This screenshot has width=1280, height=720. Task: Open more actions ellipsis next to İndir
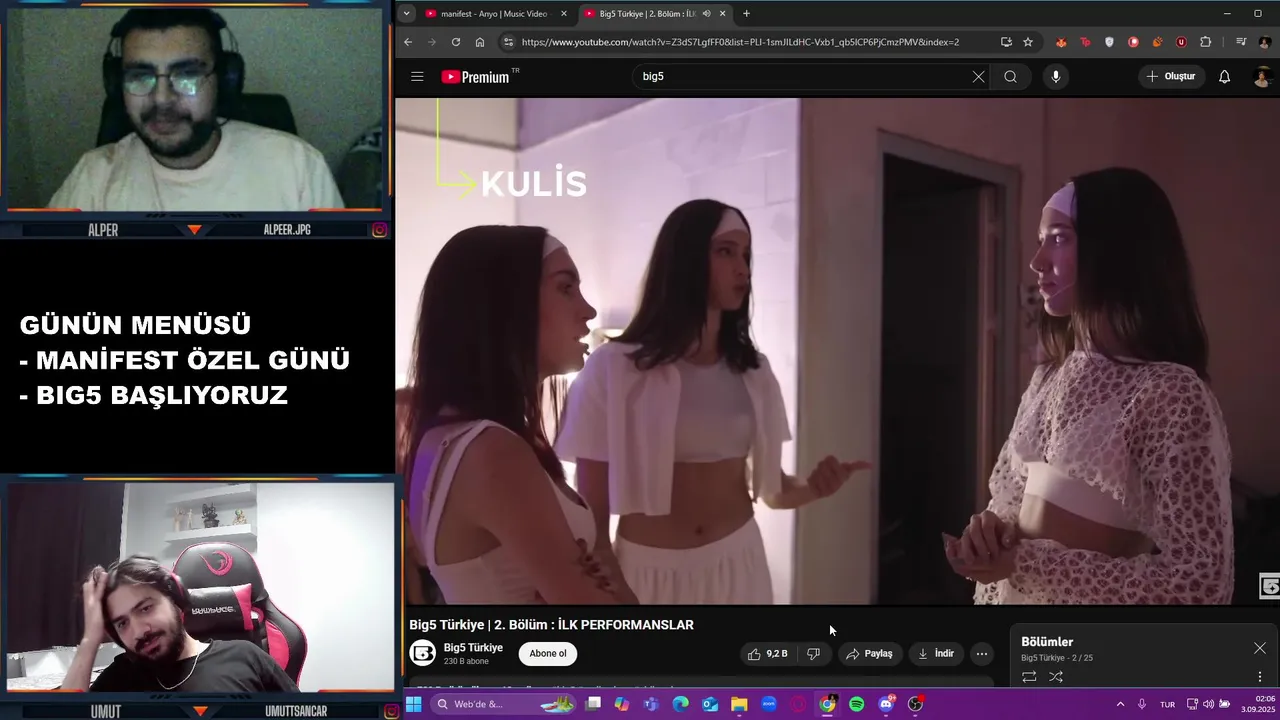(982, 654)
